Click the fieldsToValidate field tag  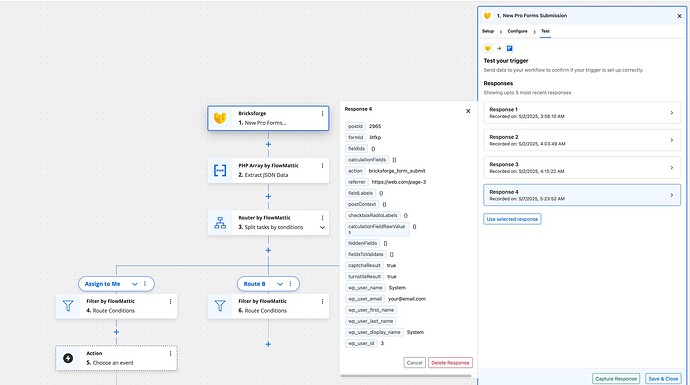(x=366, y=254)
